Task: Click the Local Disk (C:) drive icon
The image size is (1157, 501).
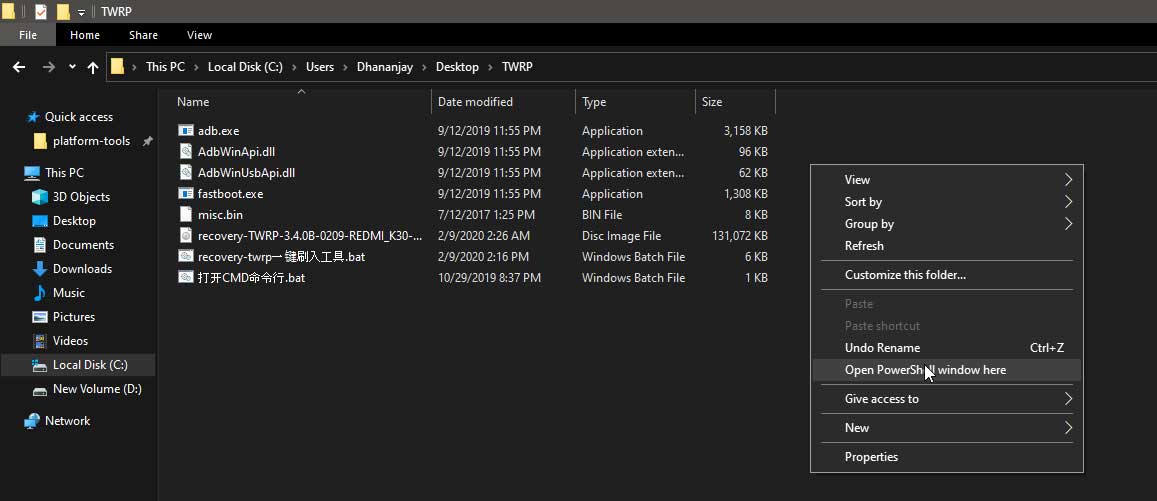Action: tap(40, 365)
